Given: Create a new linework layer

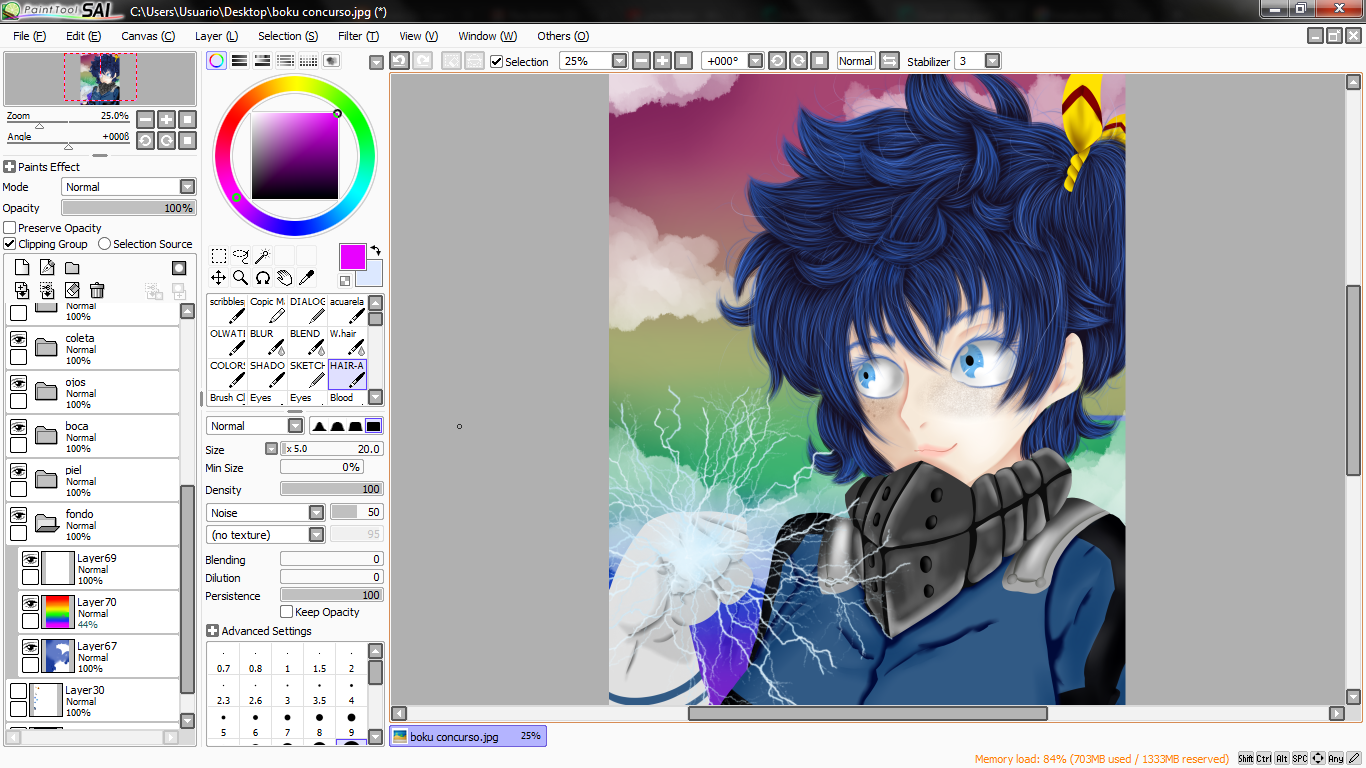Looking at the screenshot, I should pyautogui.click(x=47, y=268).
